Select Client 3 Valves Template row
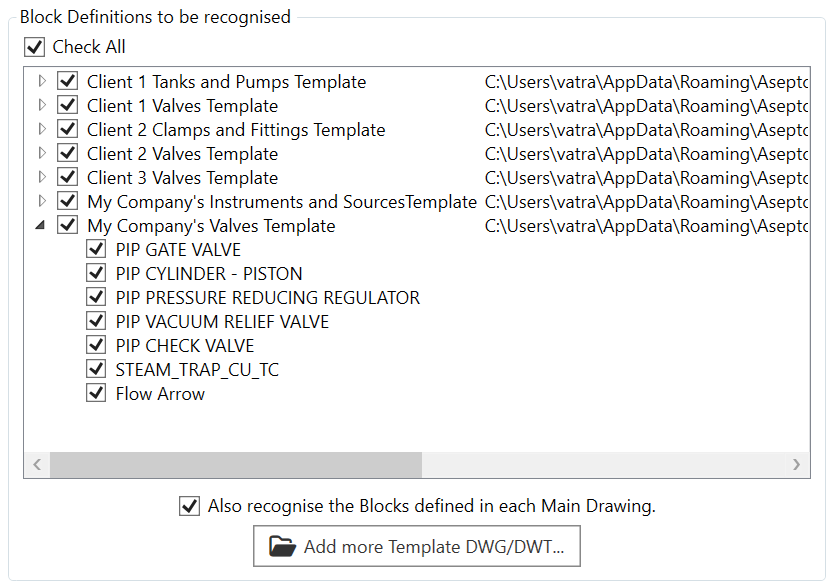The height and width of the screenshot is (586, 829). pyautogui.click(x=182, y=178)
